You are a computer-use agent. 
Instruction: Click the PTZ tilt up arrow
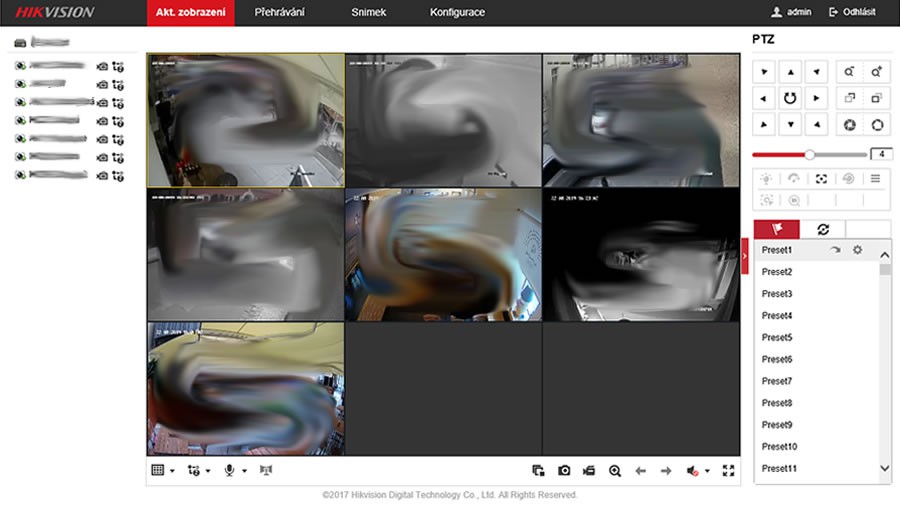tap(791, 72)
